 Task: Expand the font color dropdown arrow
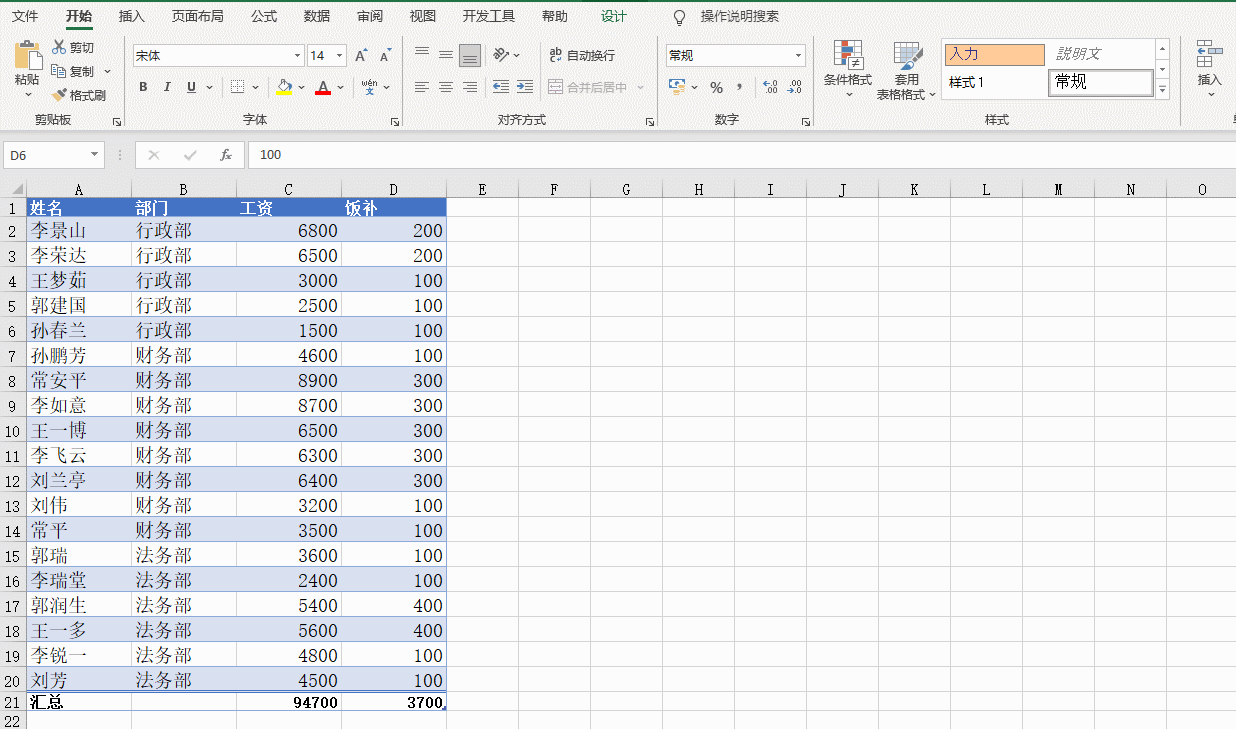coord(341,87)
